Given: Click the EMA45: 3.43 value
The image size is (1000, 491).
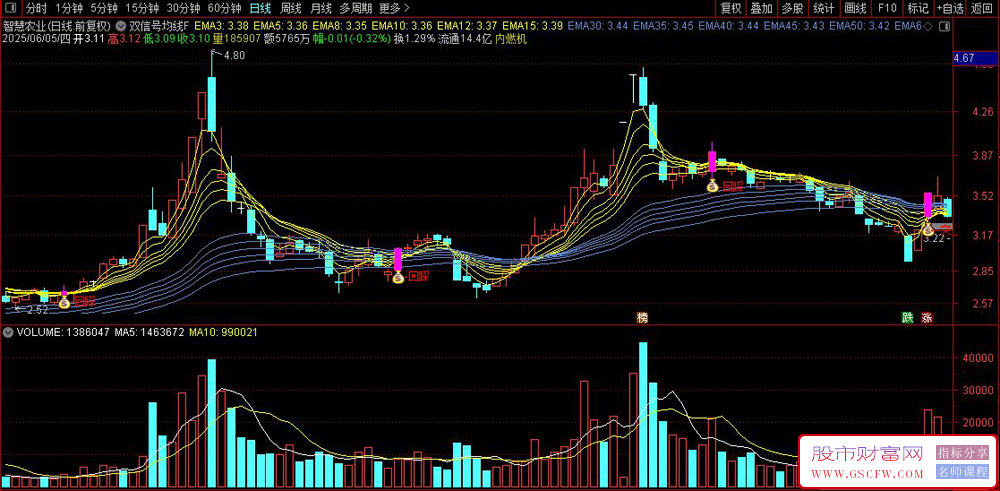Looking at the screenshot, I should point(794,26).
